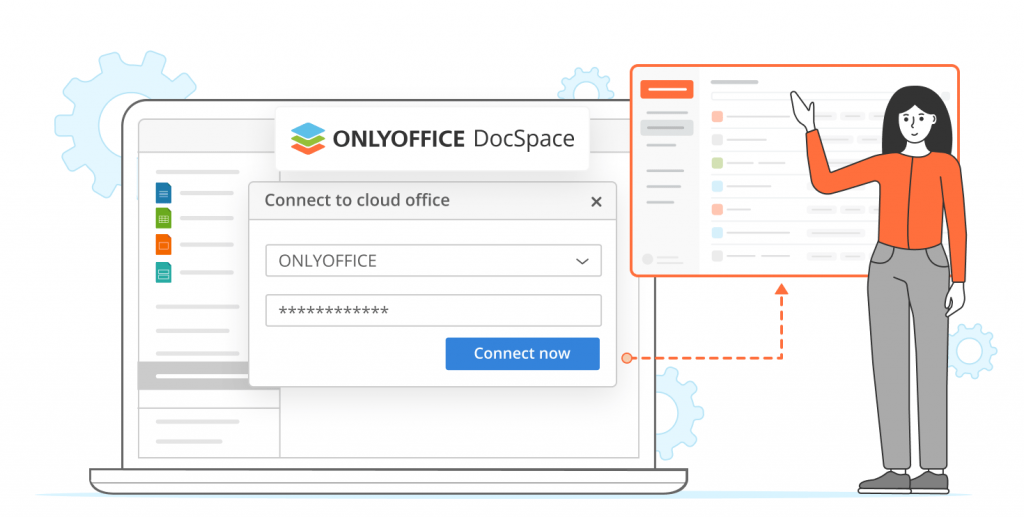Click the orange action button in DocSpace sidebar
This screenshot has width=1024, height=517.
pos(666,89)
